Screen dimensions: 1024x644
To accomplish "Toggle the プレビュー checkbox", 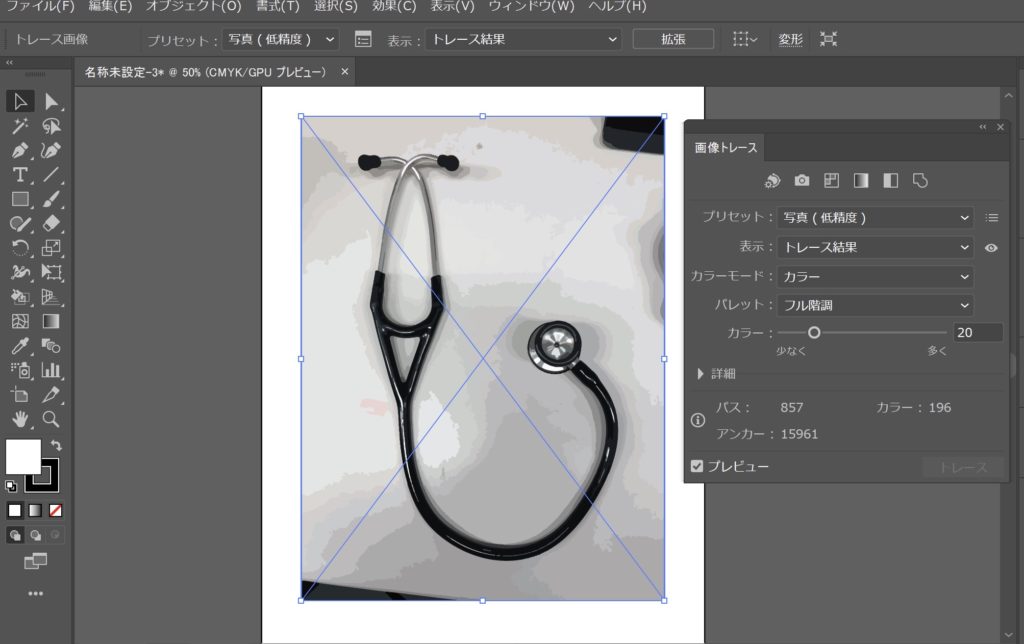I will point(697,466).
